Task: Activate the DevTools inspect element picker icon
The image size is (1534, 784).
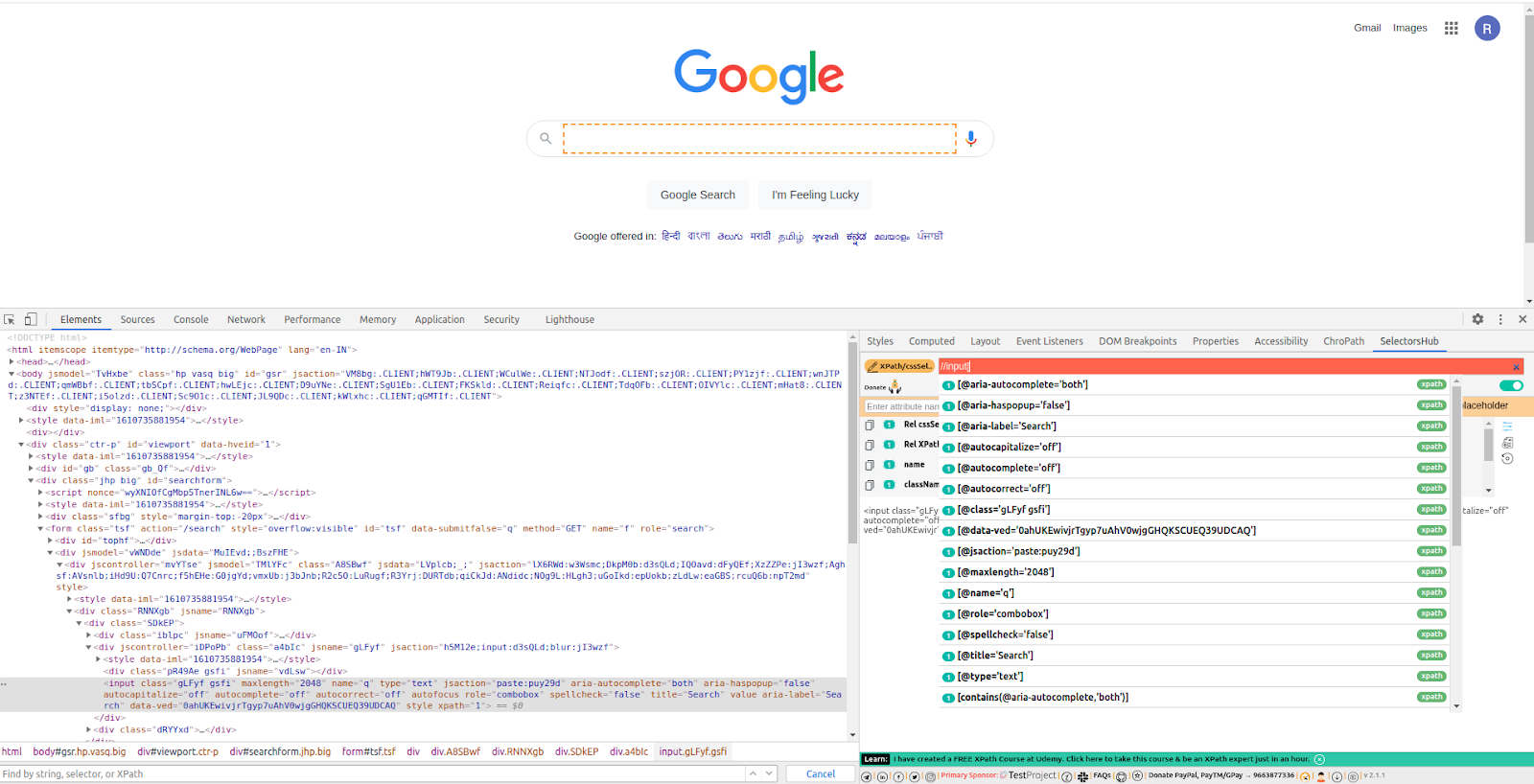Action: click(10, 319)
